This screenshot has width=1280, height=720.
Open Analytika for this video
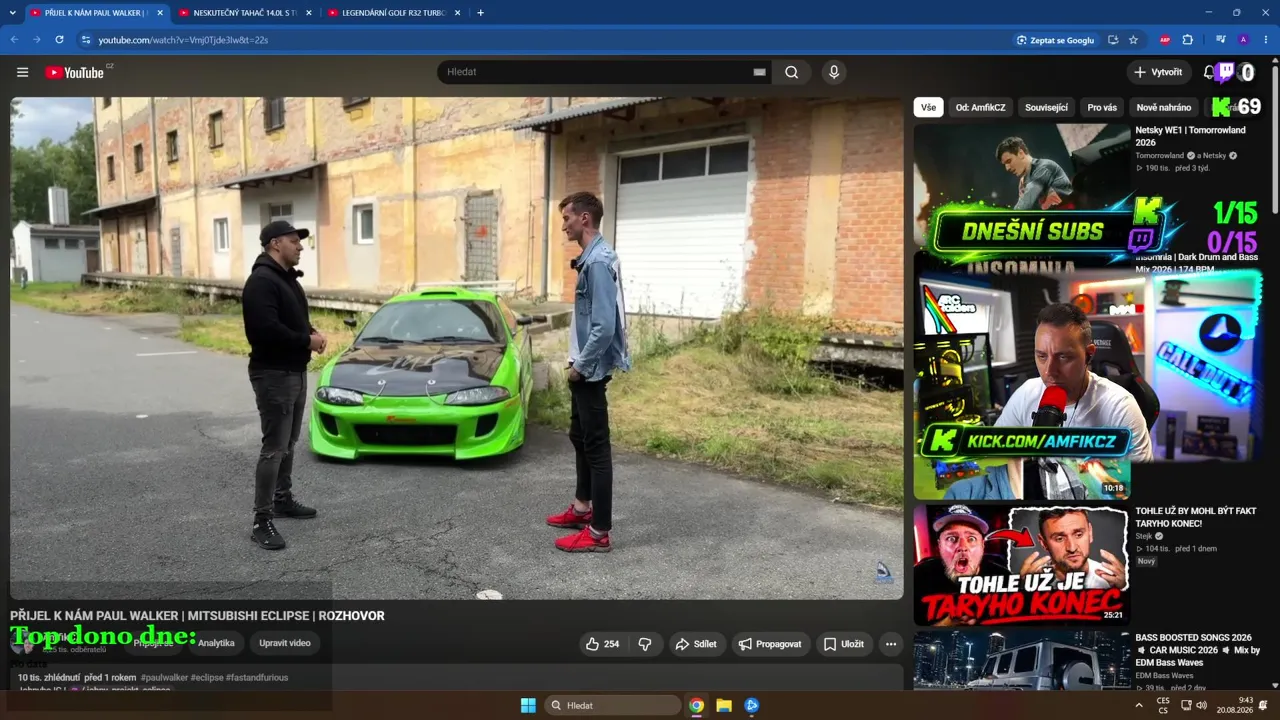(216, 643)
